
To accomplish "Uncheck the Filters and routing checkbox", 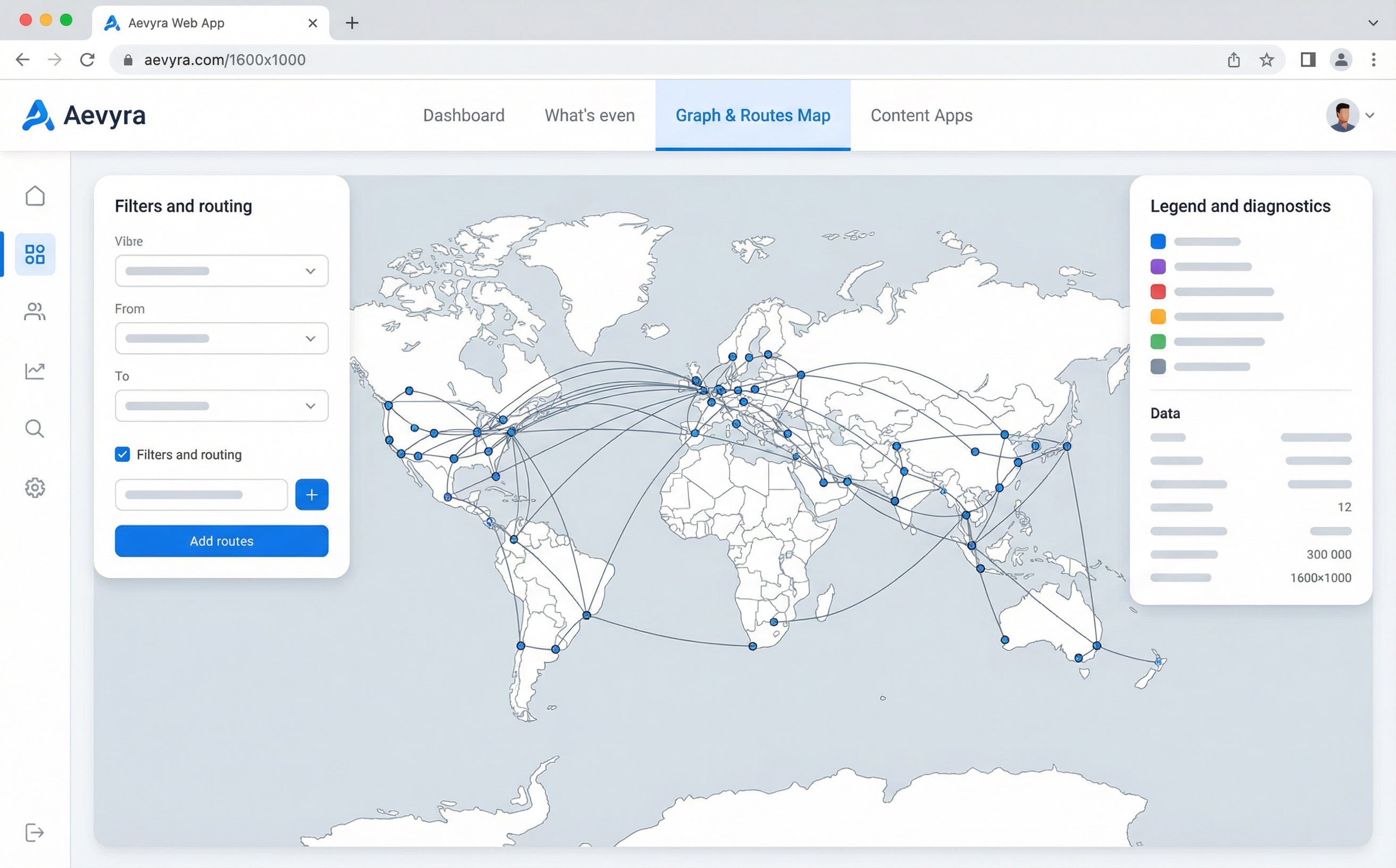I will point(122,454).
